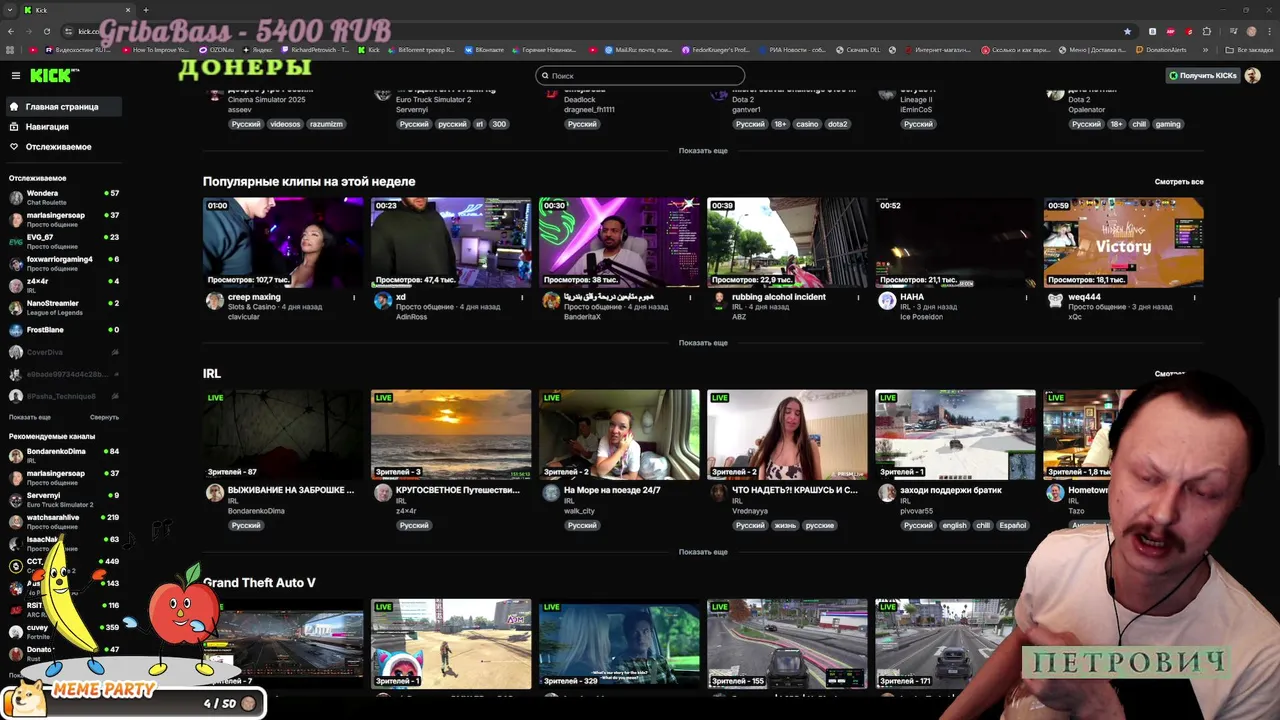
Task: Click the Навигация browse icon
Action: 14,126
